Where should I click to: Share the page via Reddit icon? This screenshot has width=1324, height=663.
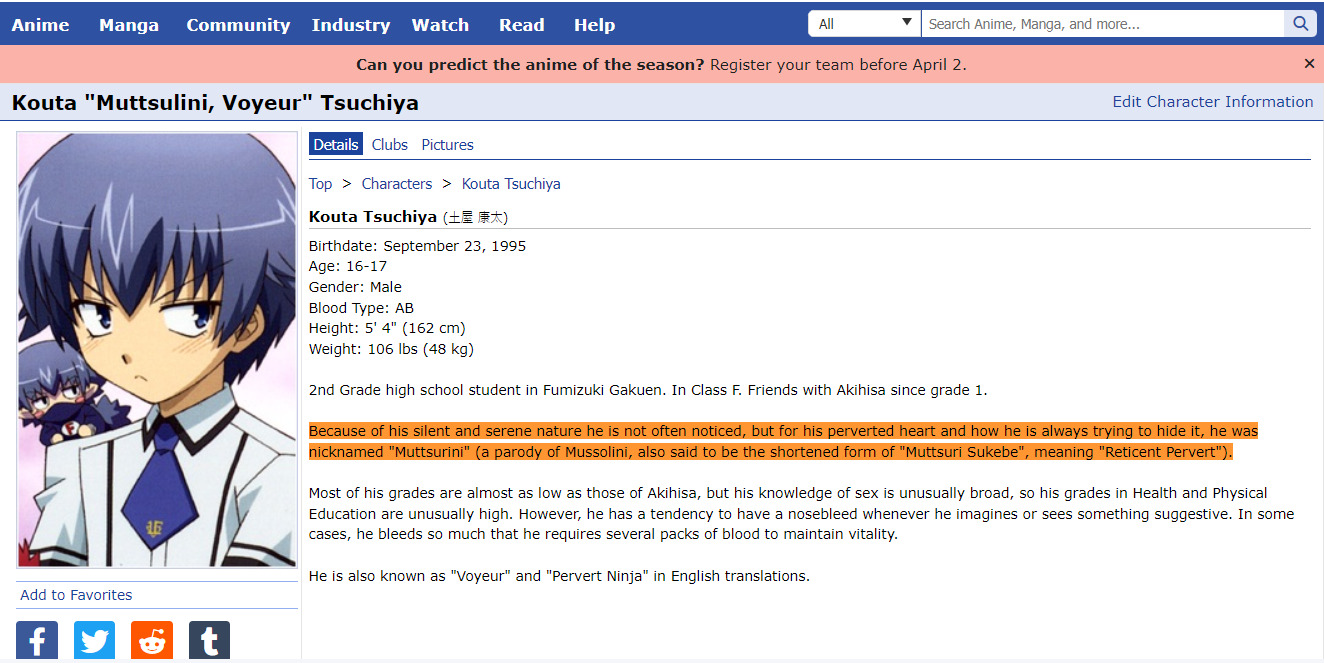152,640
